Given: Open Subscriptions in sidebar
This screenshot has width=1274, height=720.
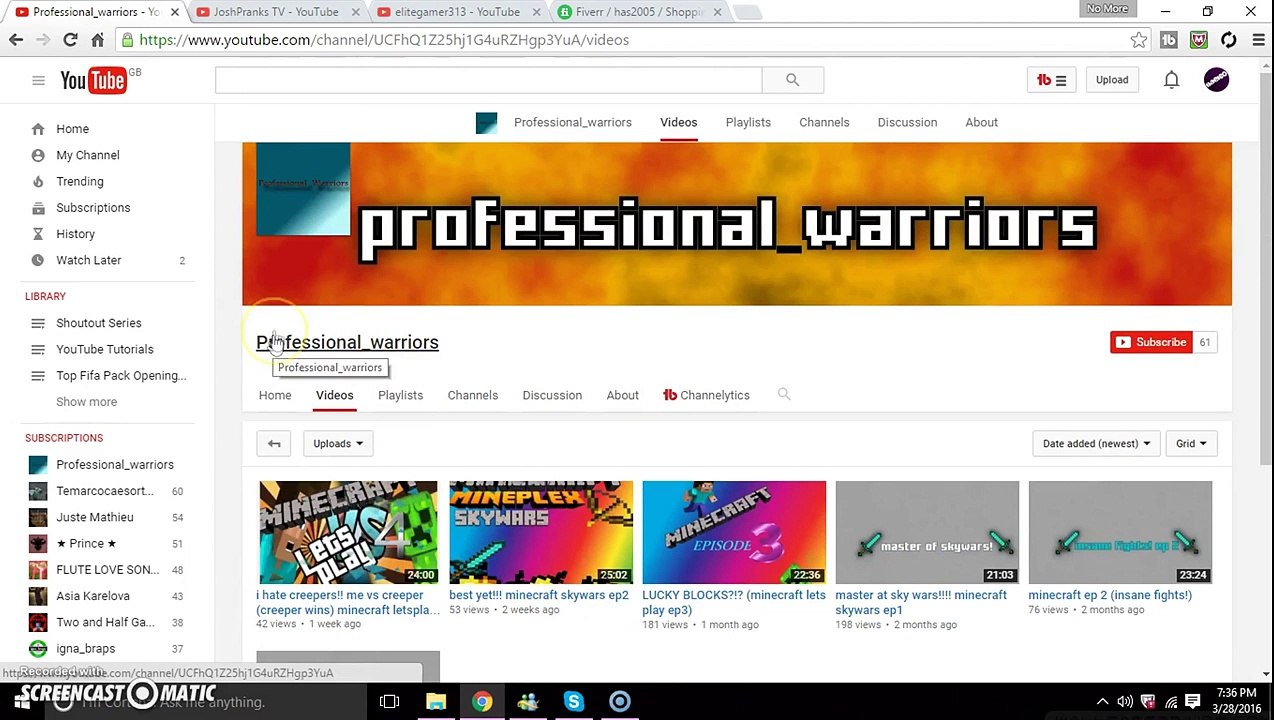Looking at the screenshot, I should tap(93, 208).
